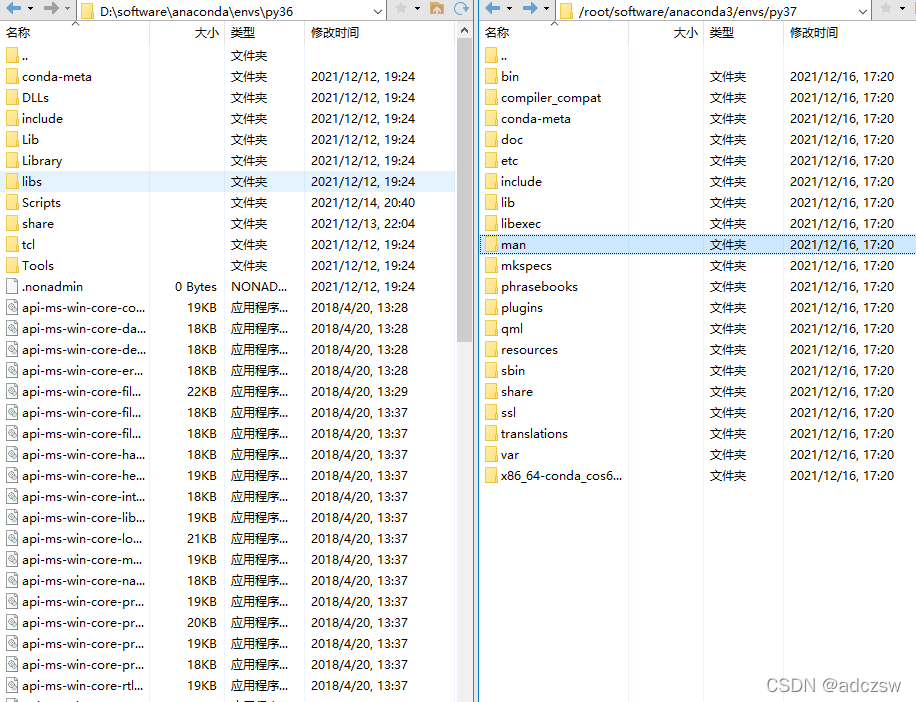Open the left pane address bar dropdown
The image size is (916, 702).
tap(378, 10)
